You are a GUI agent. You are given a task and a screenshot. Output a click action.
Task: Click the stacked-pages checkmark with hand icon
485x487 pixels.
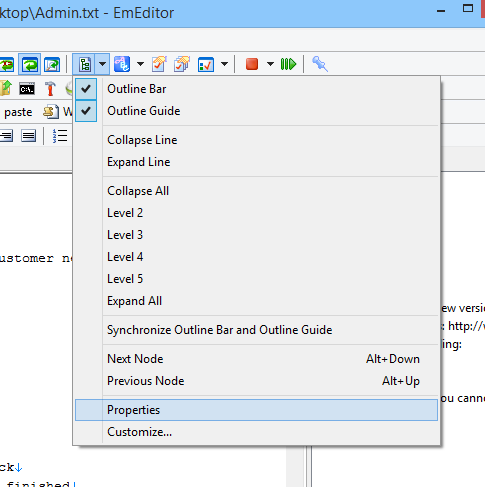(x=182, y=64)
